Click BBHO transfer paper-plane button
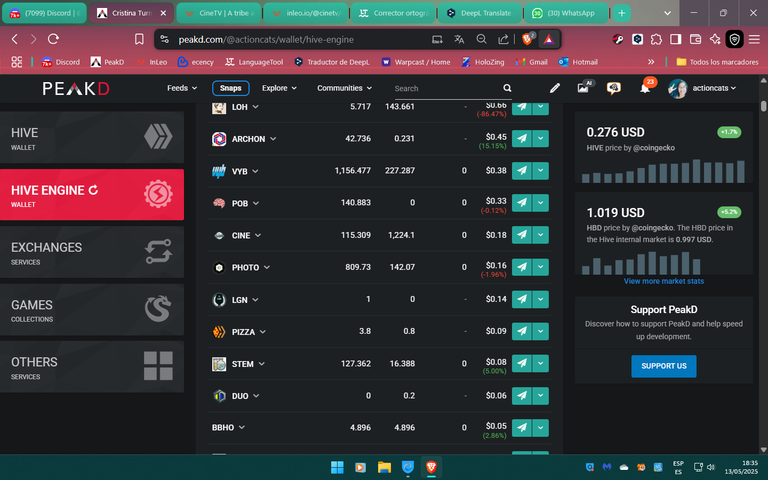 click(522, 428)
